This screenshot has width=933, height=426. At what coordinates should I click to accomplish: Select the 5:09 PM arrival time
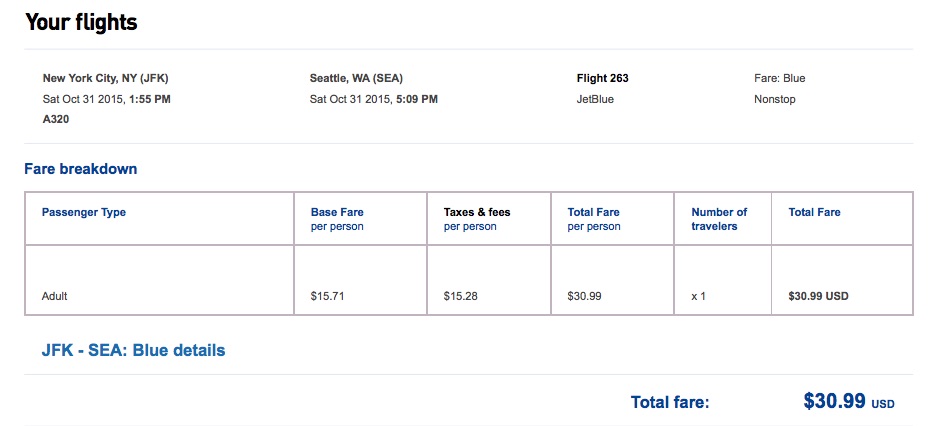pyautogui.click(x=417, y=99)
